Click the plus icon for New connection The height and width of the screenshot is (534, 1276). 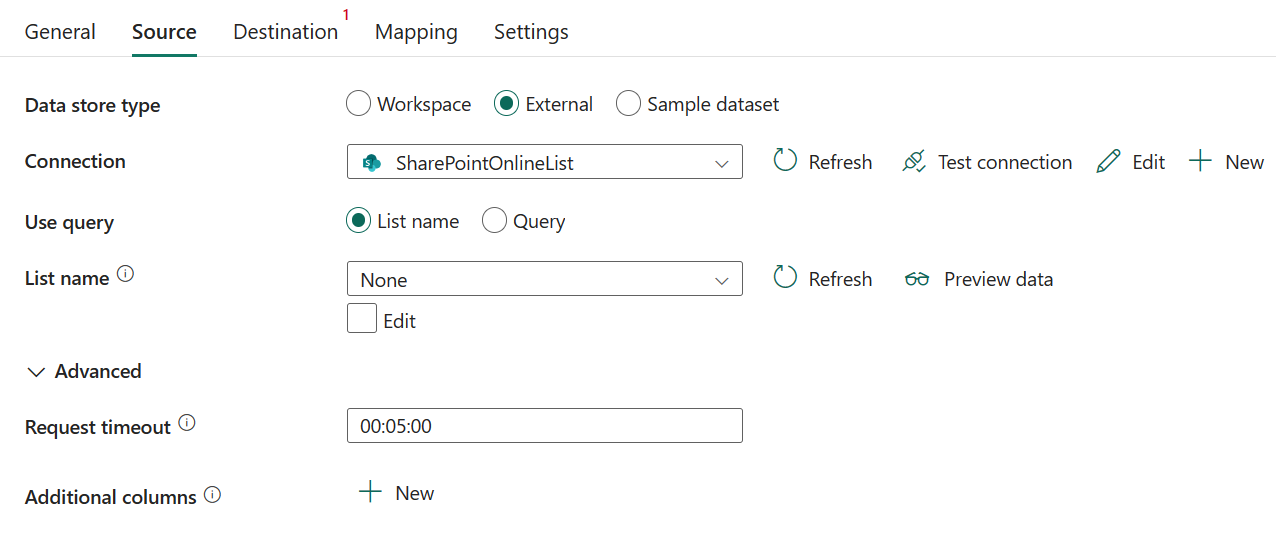1200,161
